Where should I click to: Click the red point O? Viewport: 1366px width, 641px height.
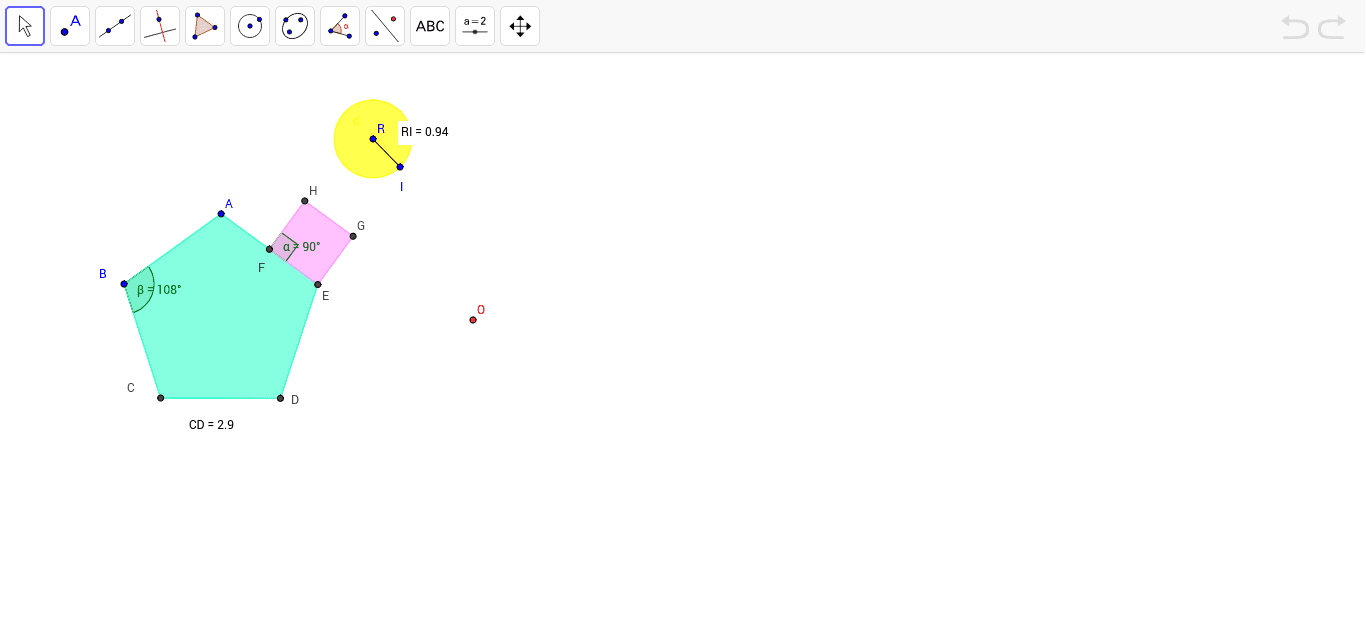tap(473, 320)
